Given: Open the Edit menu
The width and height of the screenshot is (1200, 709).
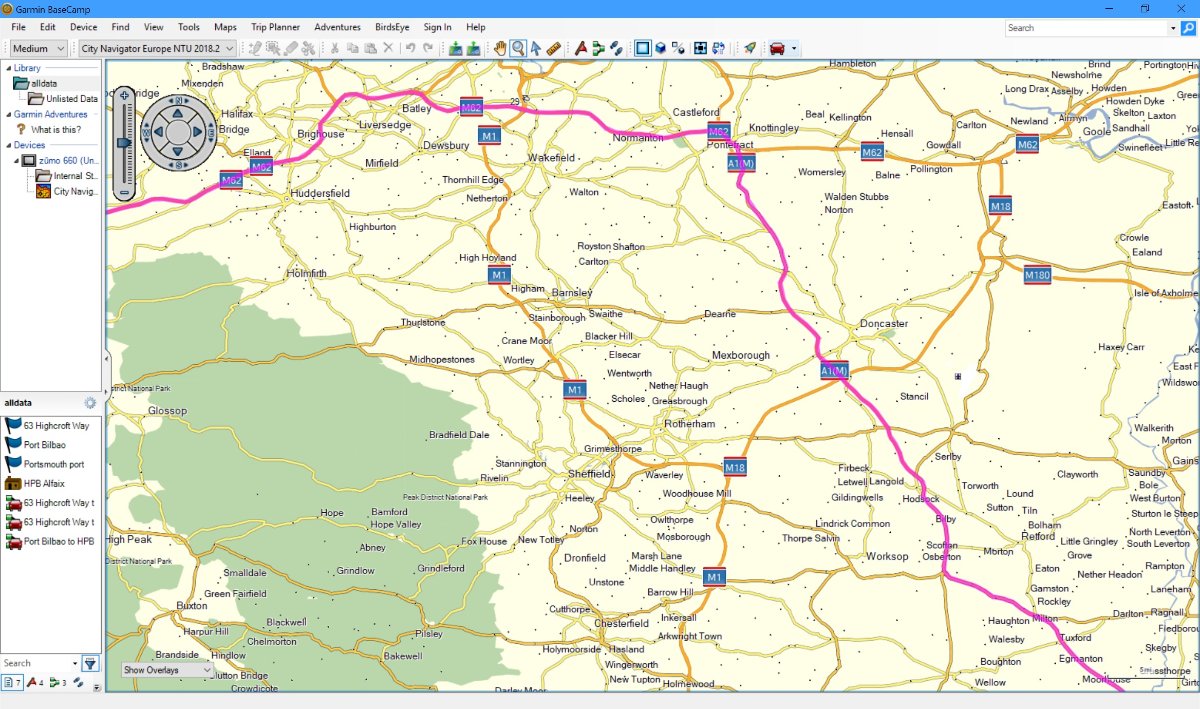Looking at the screenshot, I should (48, 27).
